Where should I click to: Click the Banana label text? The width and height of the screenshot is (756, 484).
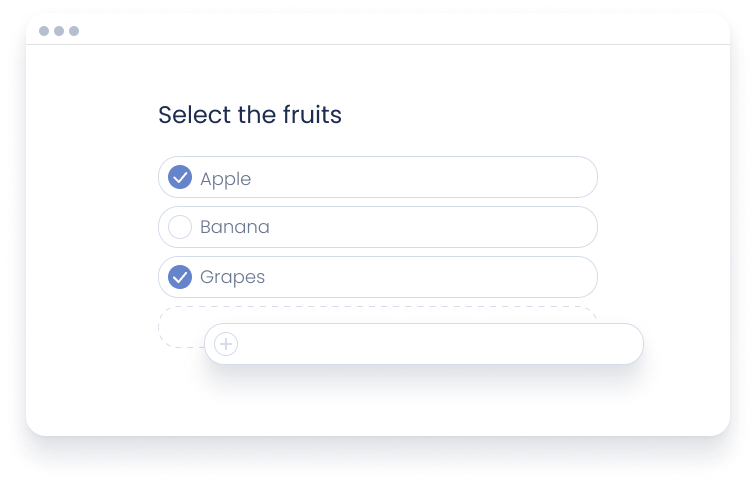pyautogui.click(x=235, y=227)
